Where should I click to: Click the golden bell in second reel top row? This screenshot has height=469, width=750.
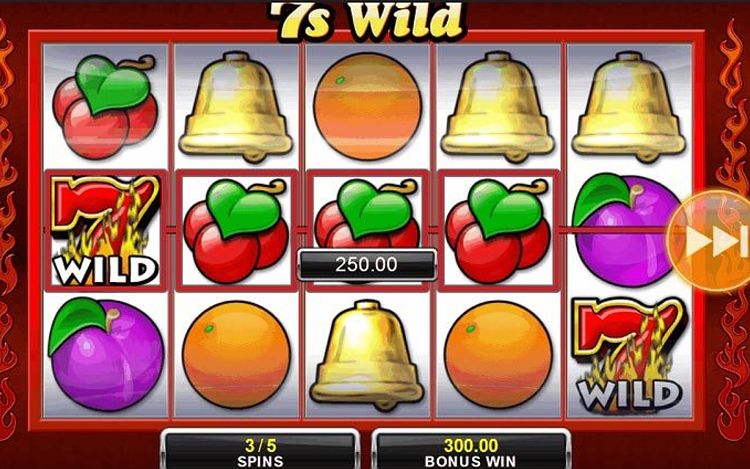pyautogui.click(x=236, y=106)
